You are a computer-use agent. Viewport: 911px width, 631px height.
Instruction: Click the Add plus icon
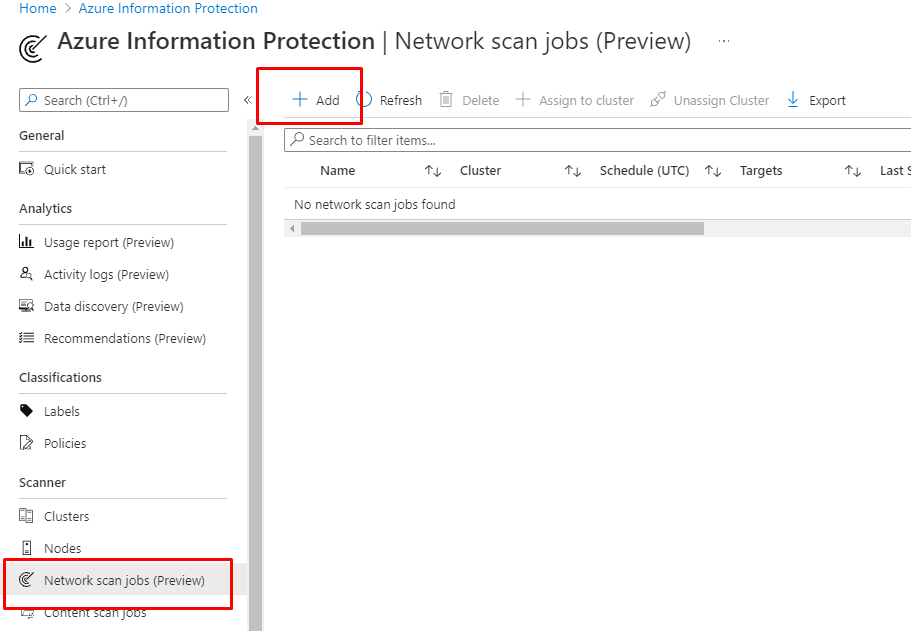299,100
